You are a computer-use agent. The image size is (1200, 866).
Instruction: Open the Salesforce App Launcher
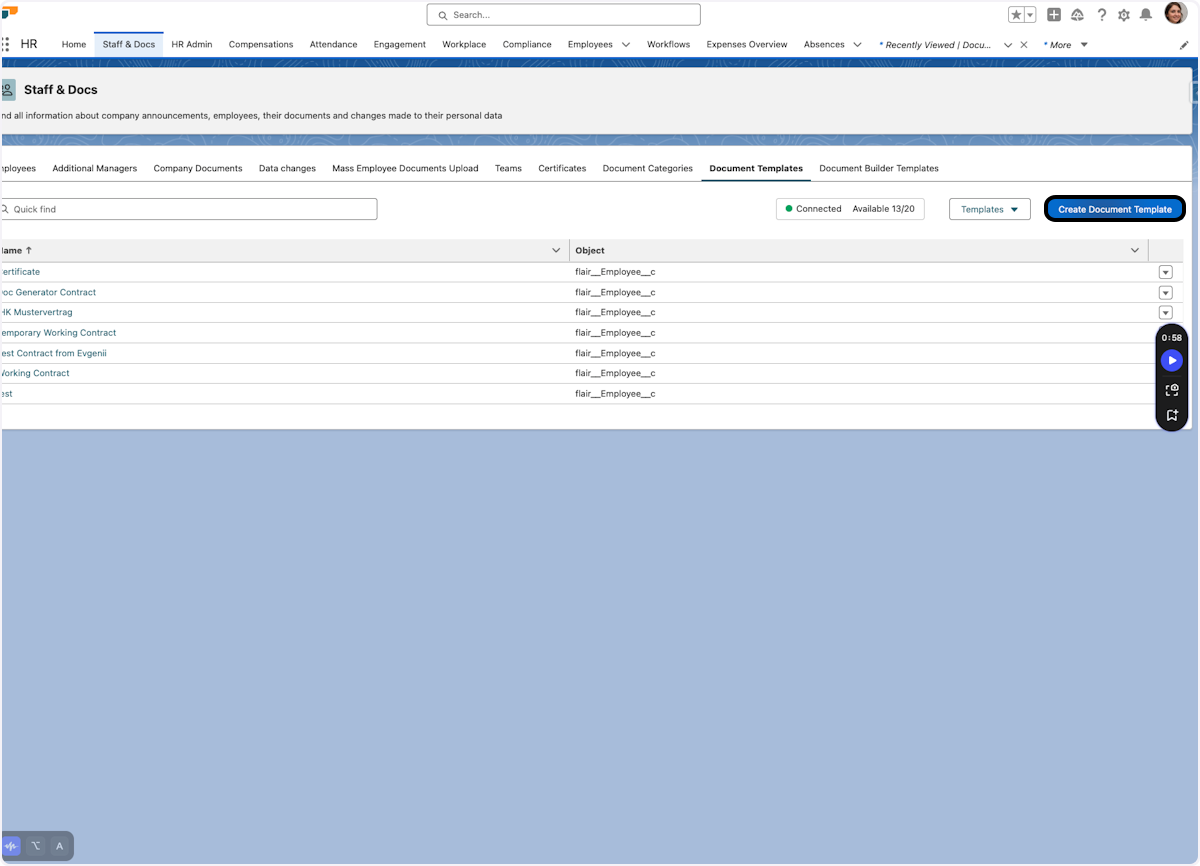[7, 44]
